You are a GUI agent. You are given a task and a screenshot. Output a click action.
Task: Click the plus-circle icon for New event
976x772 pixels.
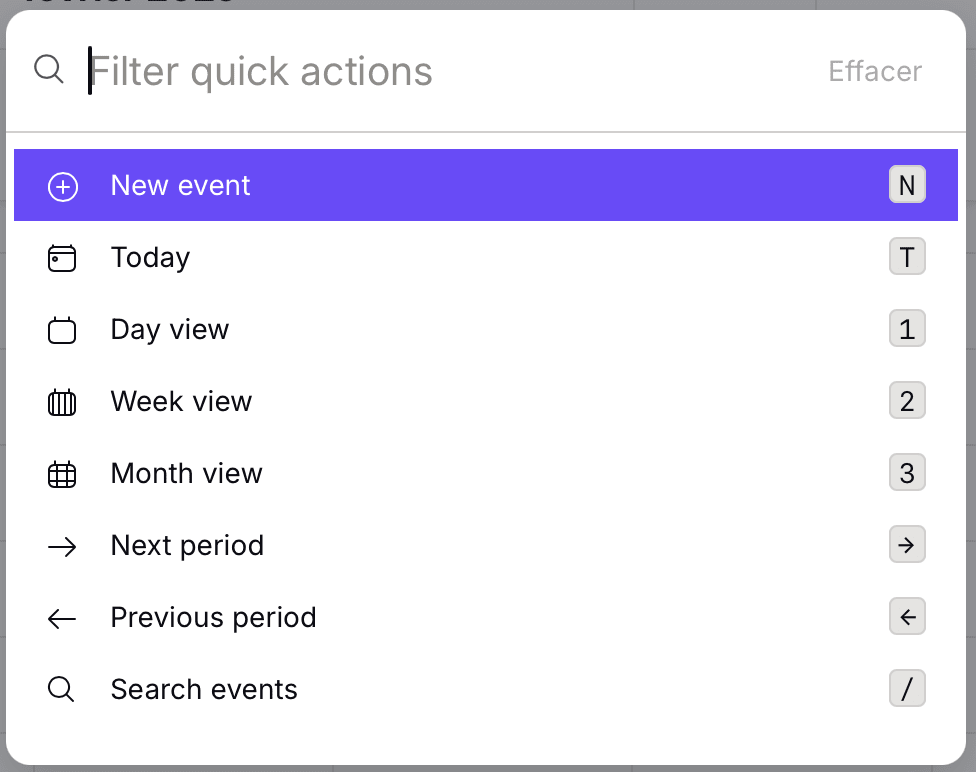pos(62,187)
